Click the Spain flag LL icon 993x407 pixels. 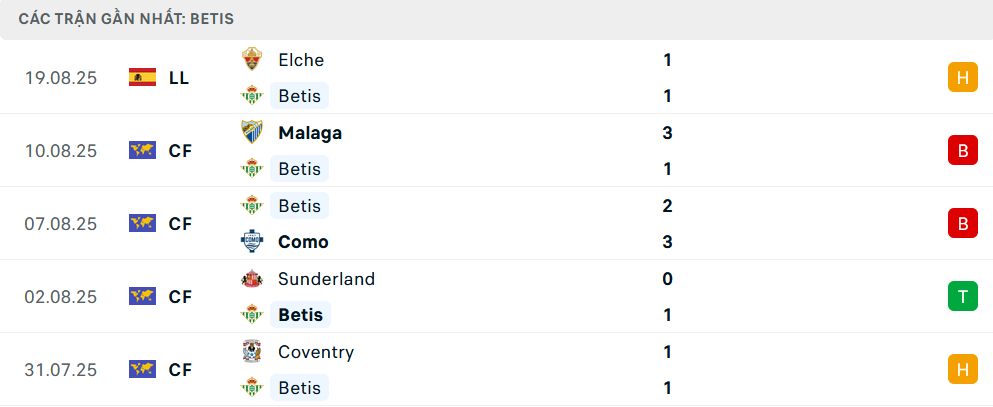pyautogui.click(x=142, y=78)
